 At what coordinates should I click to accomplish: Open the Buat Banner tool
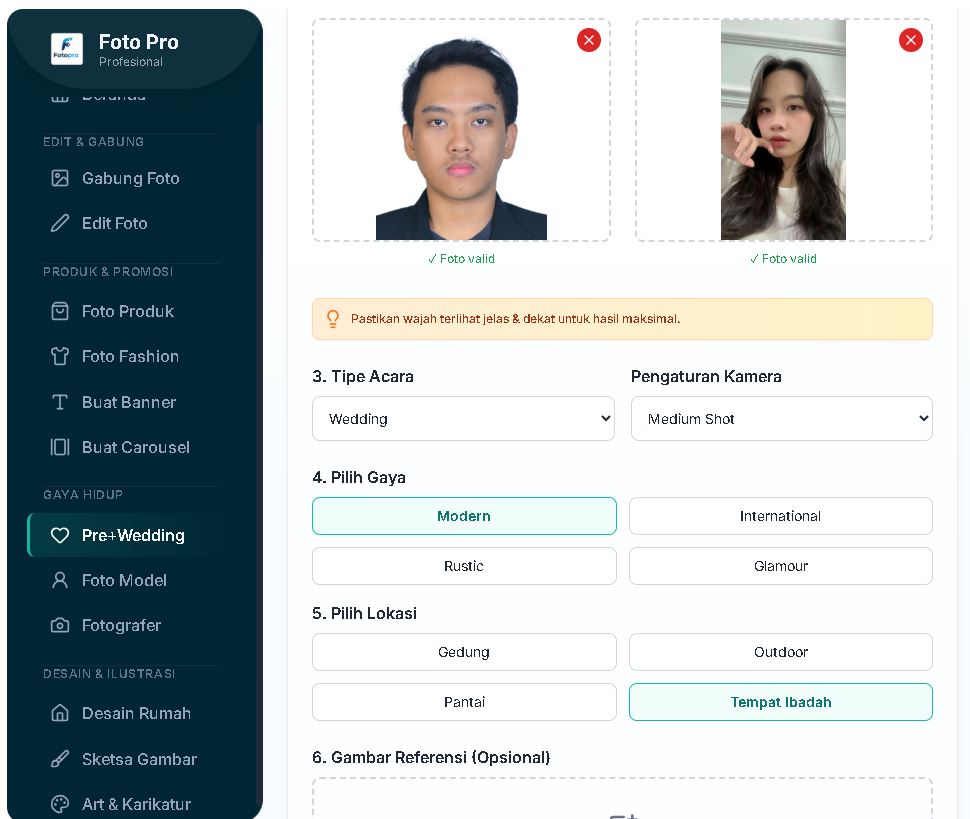tap(127, 402)
